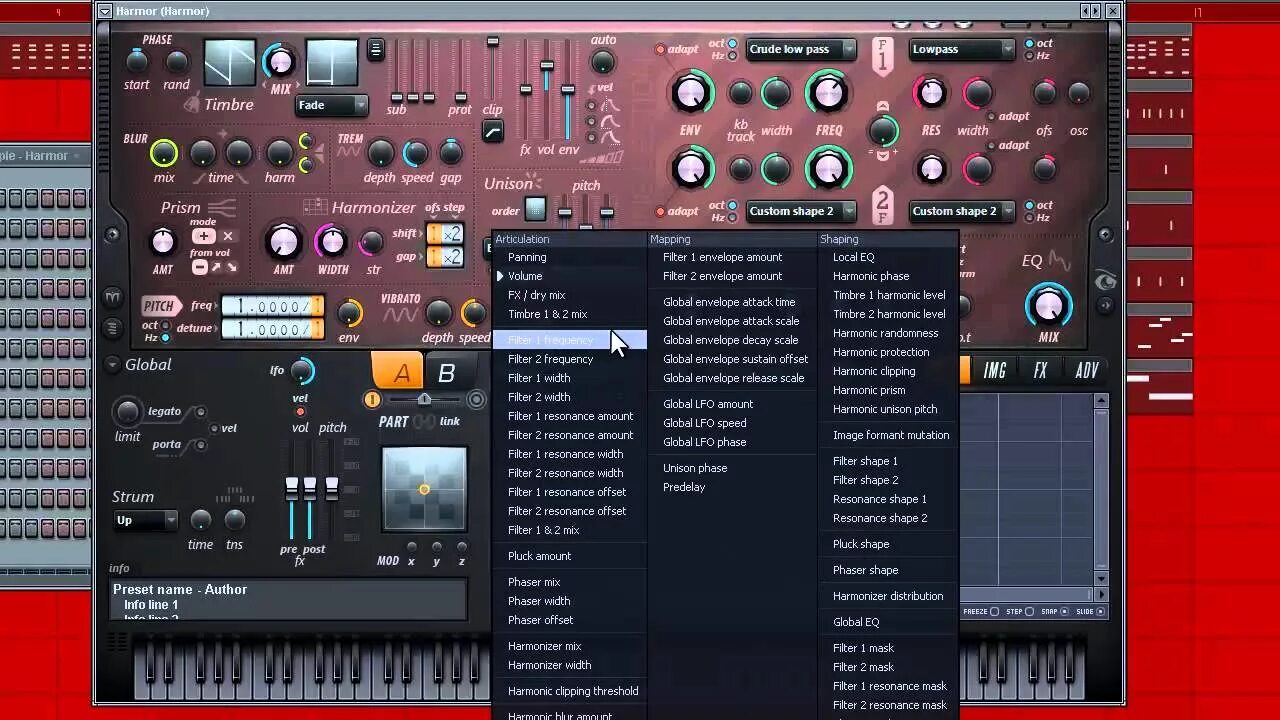Click the Harmor window menu arrow

[x=105, y=11]
